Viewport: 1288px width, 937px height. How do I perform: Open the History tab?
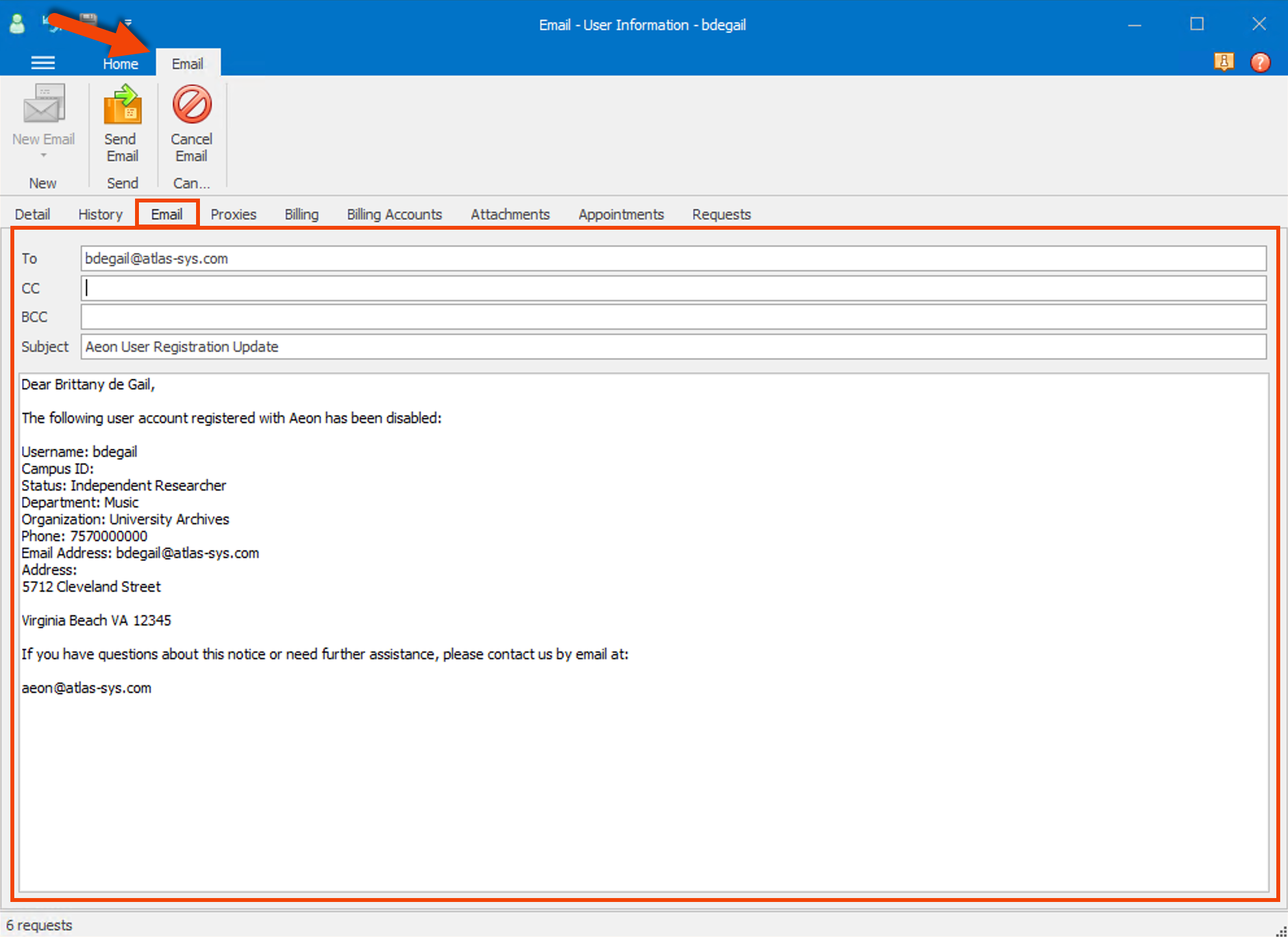pos(99,214)
